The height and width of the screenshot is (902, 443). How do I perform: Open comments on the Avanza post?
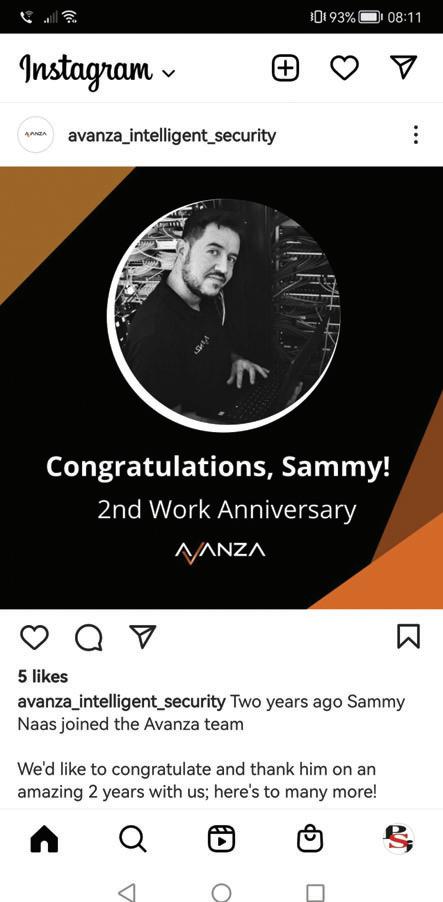(x=89, y=637)
